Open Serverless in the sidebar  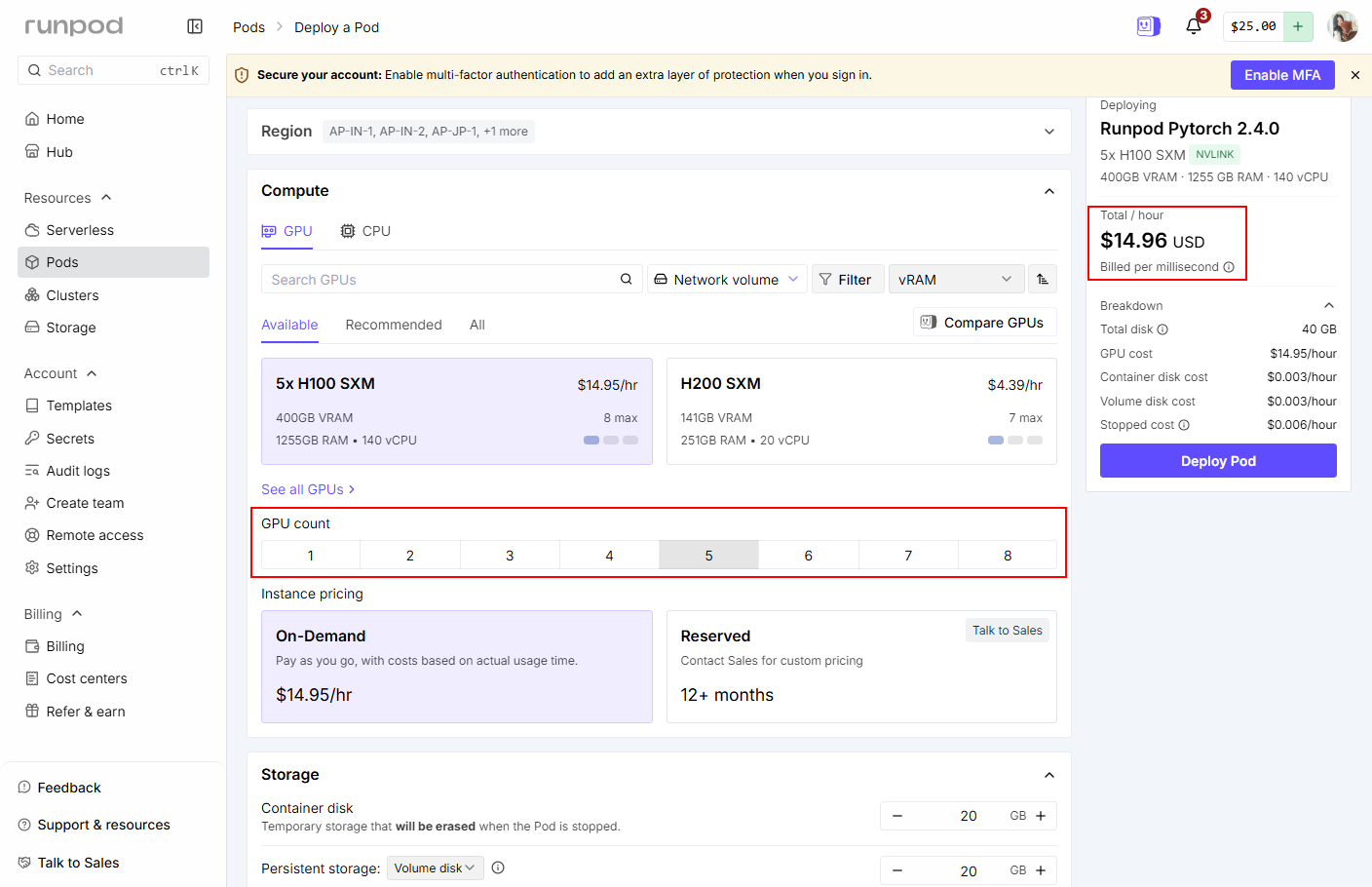click(x=113, y=230)
